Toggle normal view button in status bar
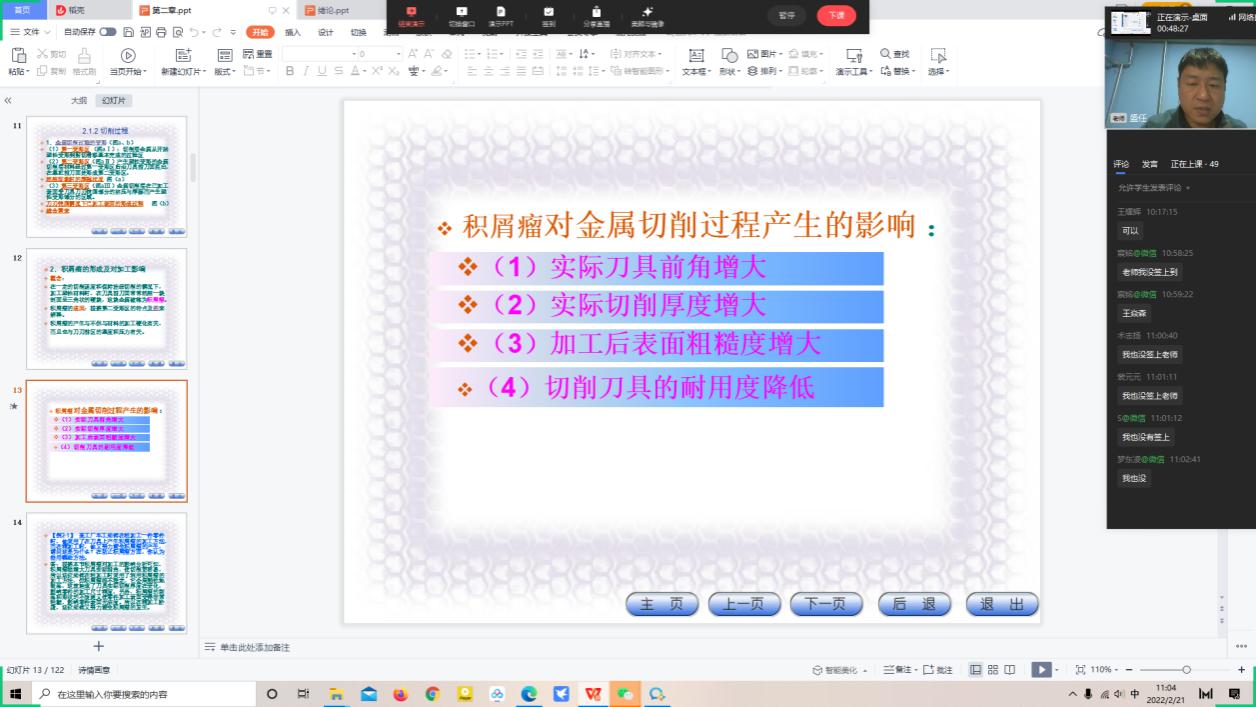The height and width of the screenshot is (707, 1256). point(976,670)
